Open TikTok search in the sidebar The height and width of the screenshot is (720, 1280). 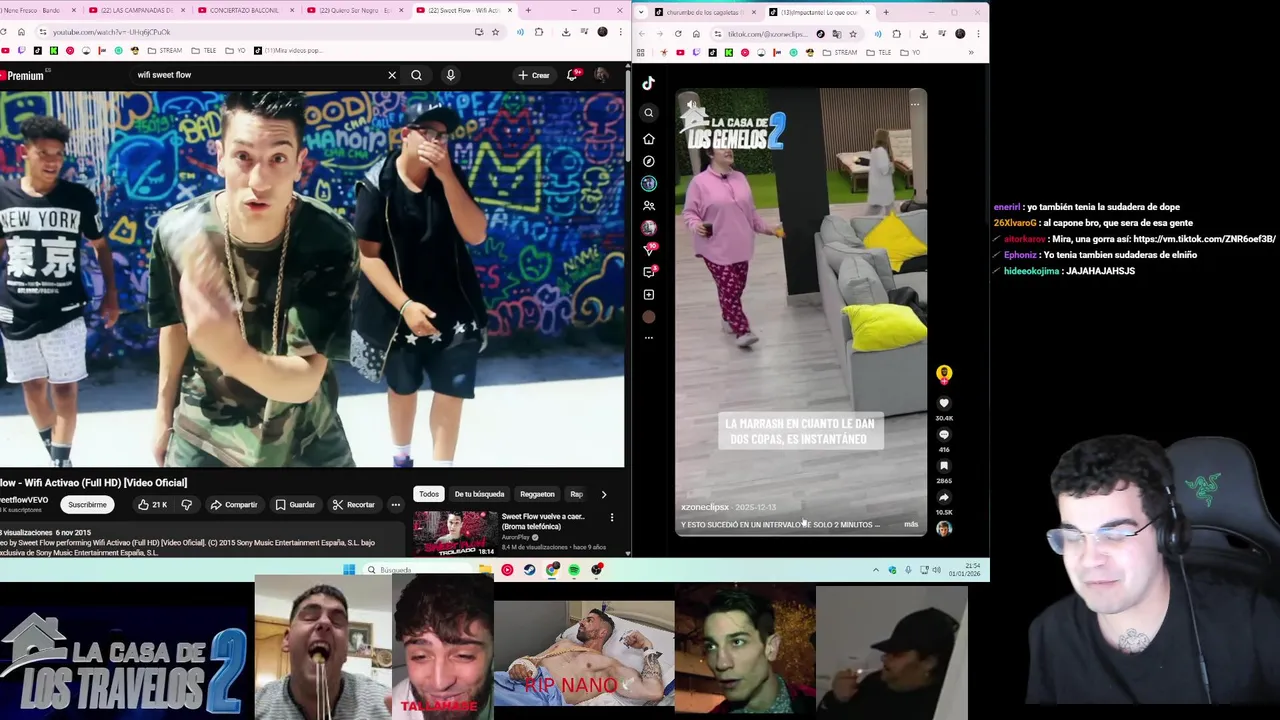(648, 113)
